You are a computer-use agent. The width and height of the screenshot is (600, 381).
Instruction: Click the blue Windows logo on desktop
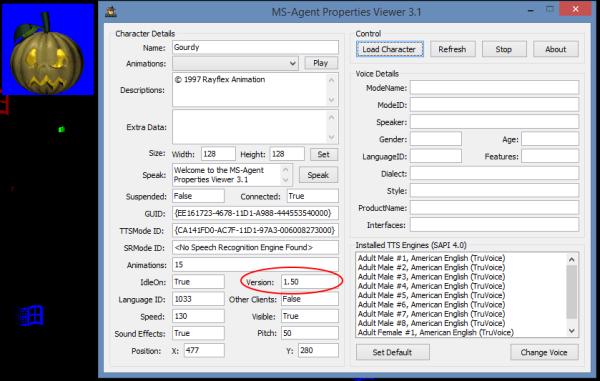pos(30,315)
